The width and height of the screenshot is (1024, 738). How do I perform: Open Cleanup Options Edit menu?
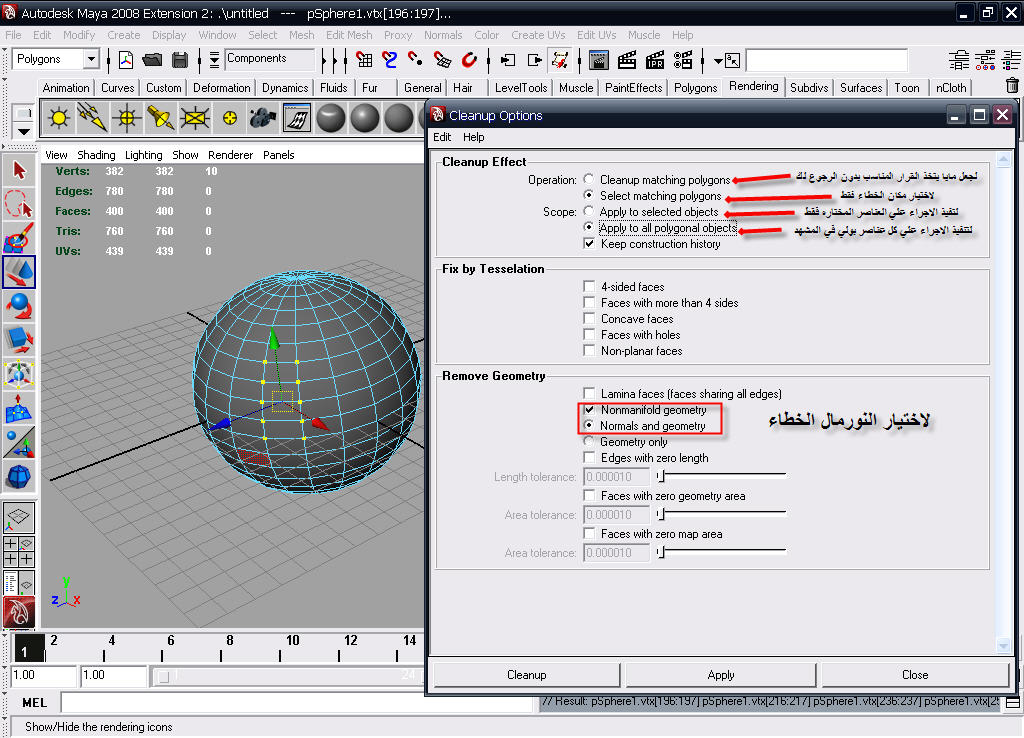click(442, 137)
